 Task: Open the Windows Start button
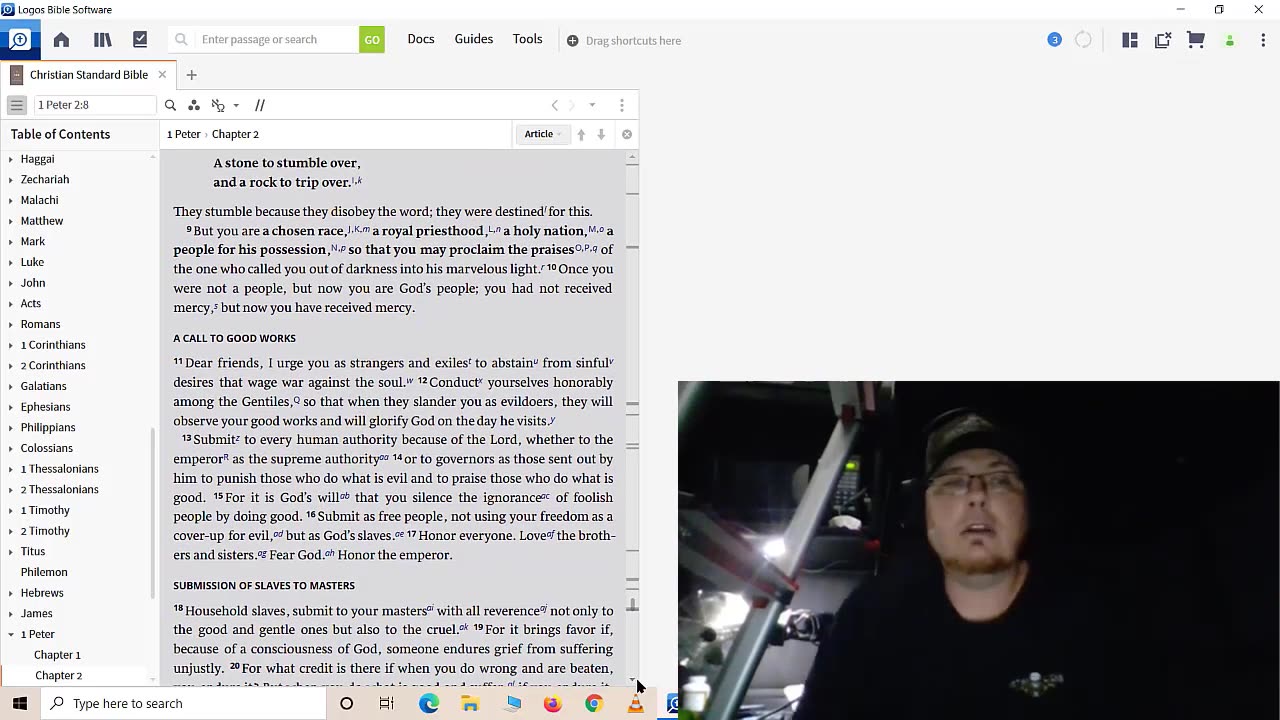click(x=20, y=703)
